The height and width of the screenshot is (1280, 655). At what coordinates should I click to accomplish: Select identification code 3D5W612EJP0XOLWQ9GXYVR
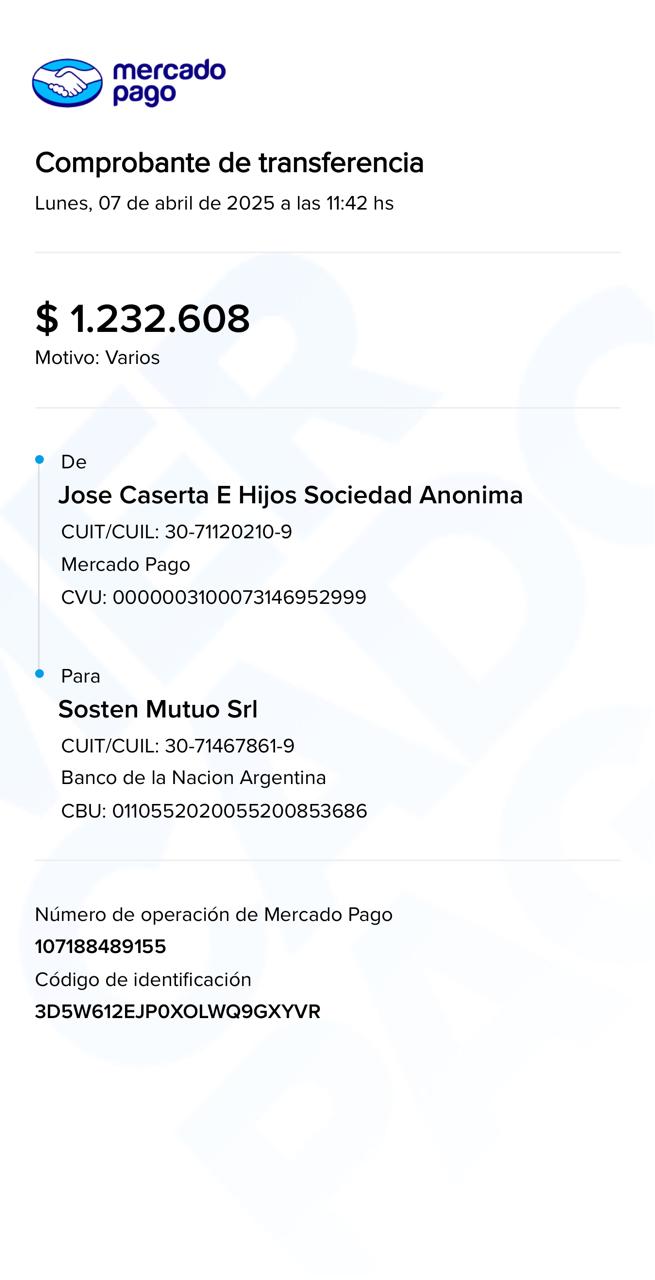pos(177,1011)
